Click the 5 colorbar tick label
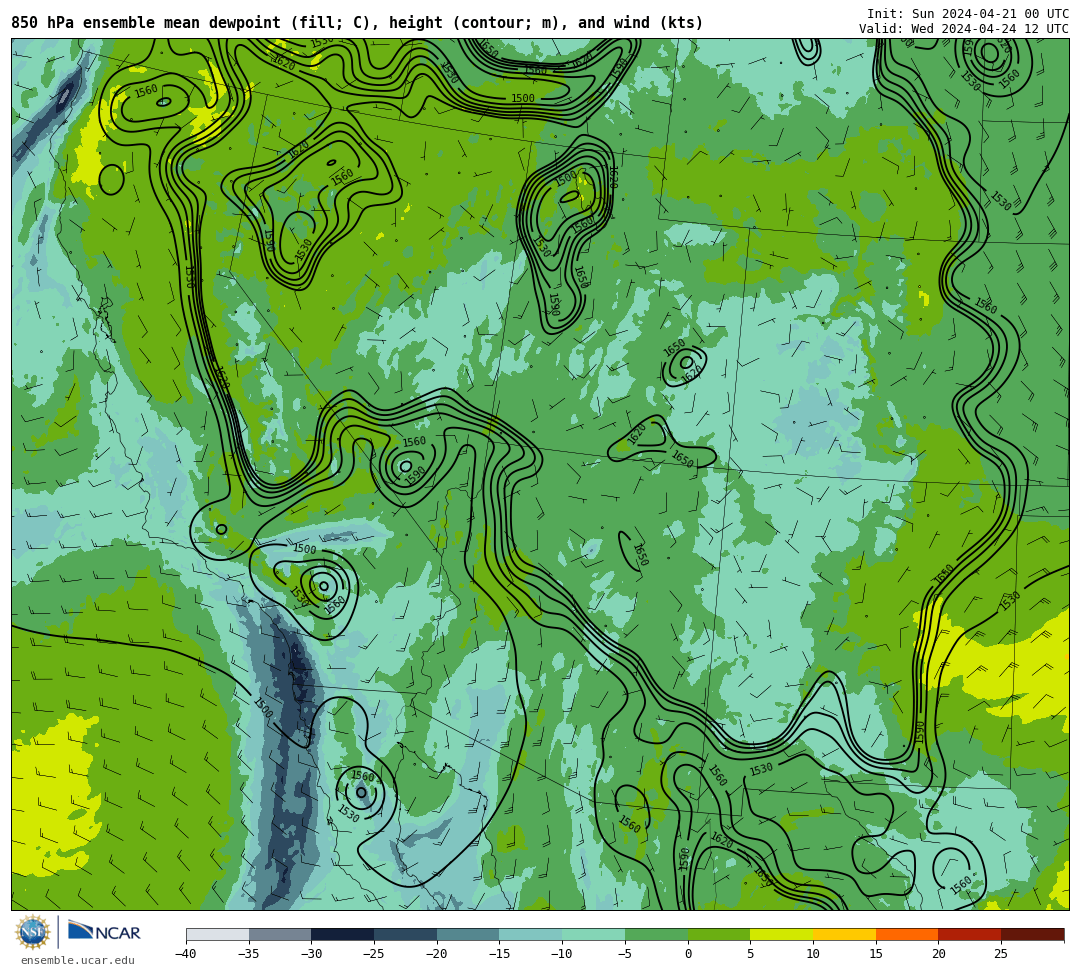This screenshot has width=1080, height=973. [x=751, y=954]
